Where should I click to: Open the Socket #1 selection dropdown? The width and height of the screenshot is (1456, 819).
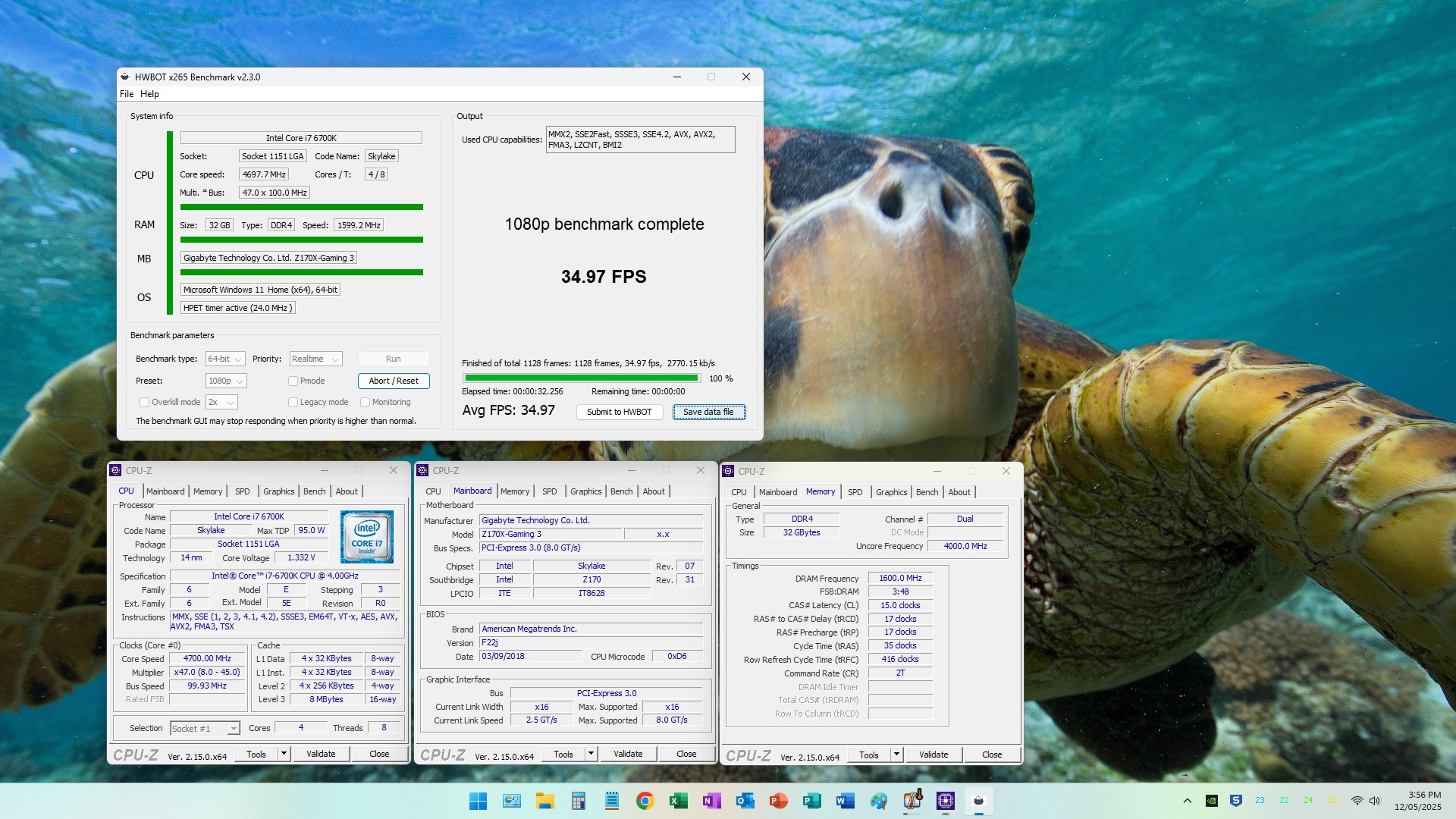[205, 728]
